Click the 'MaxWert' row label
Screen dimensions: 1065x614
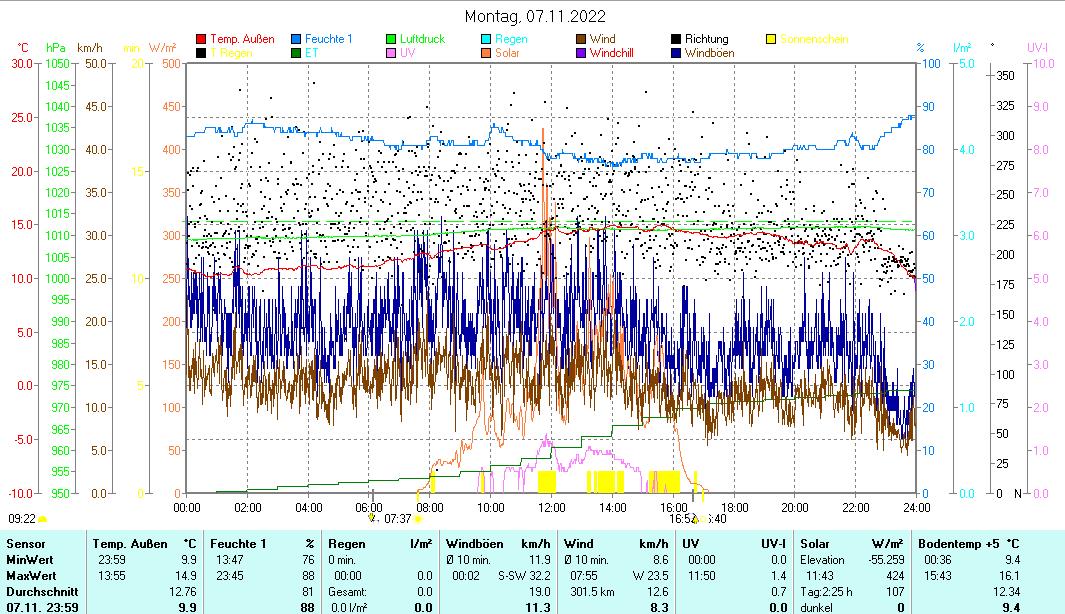pyautogui.click(x=31, y=576)
